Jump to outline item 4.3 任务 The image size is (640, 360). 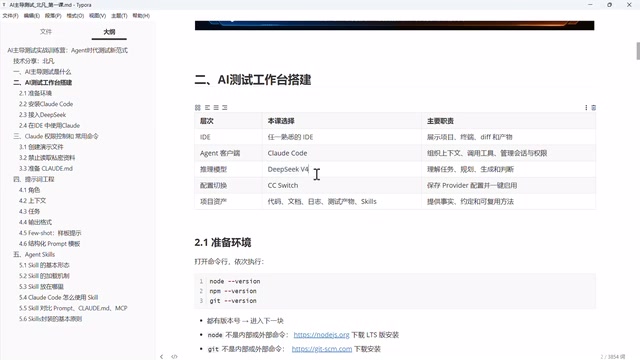click(29, 211)
